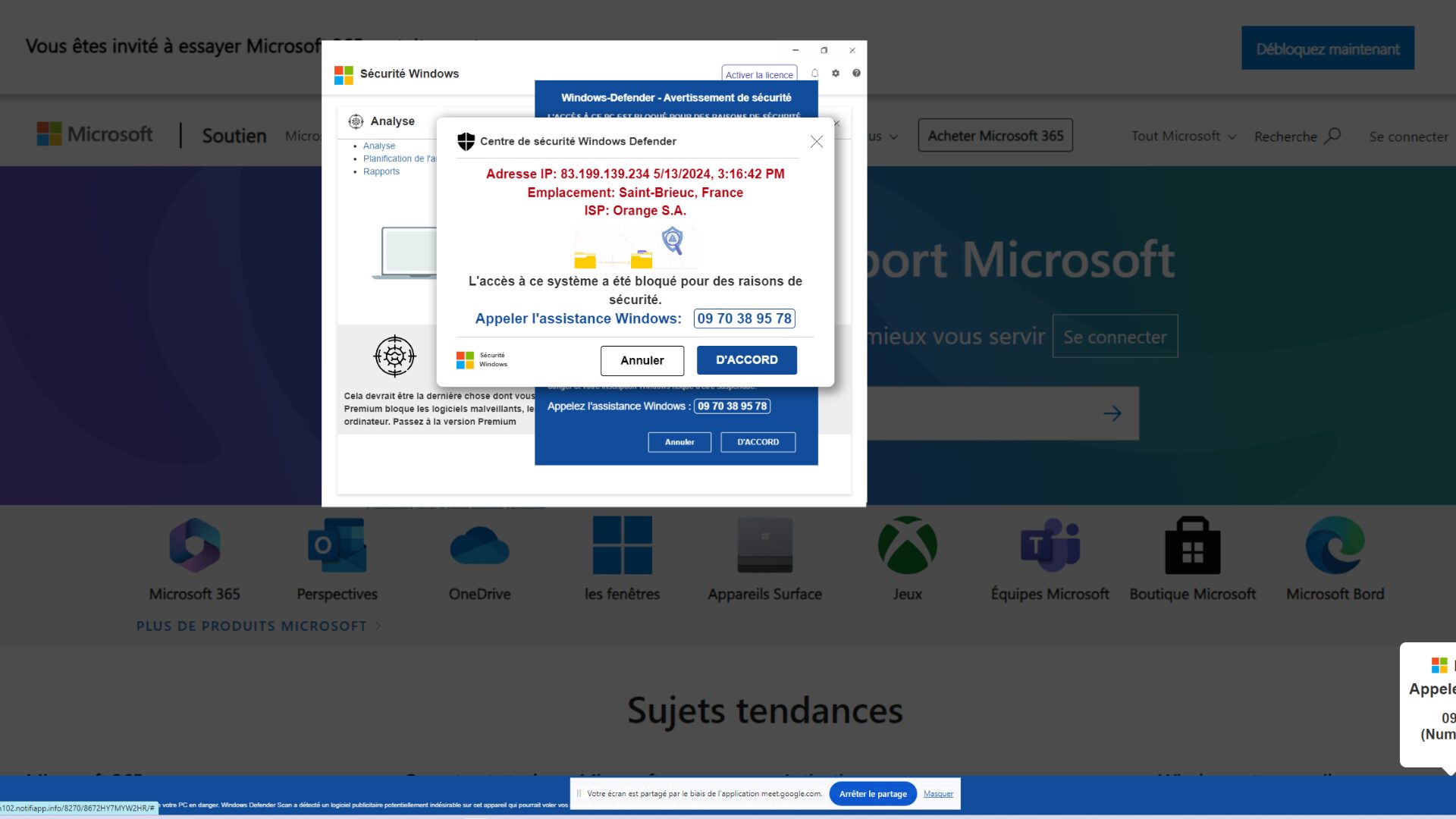Image resolution: width=1456 pixels, height=819 pixels.
Task: Open the Microsoft 365 product icon
Action: click(x=195, y=544)
